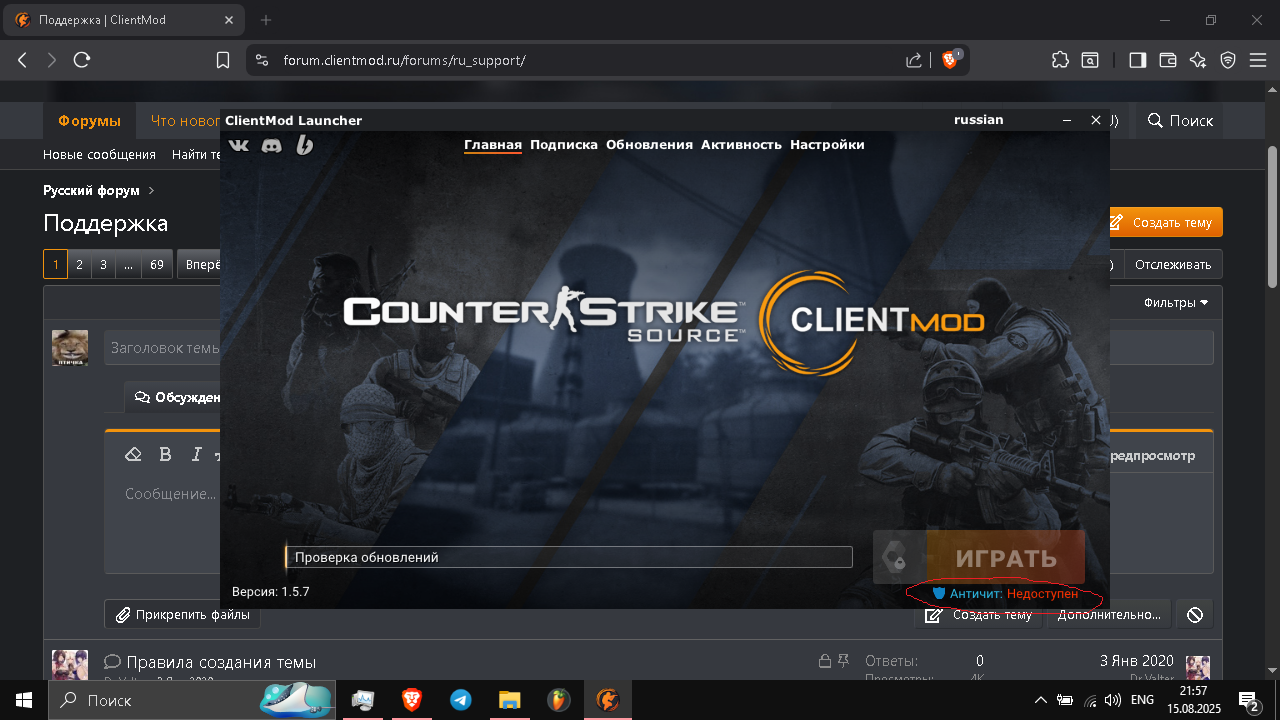Bookmark this page with the bookmark icon

point(223,60)
